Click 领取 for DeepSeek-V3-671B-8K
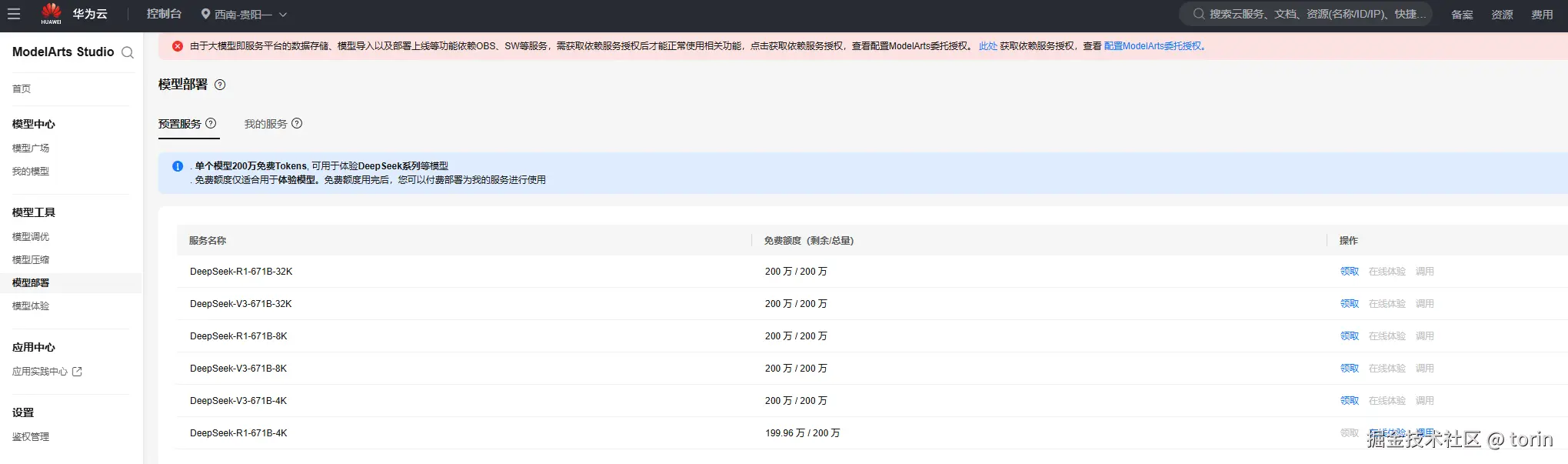Screen dimensions: 1568x464 click(1350, 369)
